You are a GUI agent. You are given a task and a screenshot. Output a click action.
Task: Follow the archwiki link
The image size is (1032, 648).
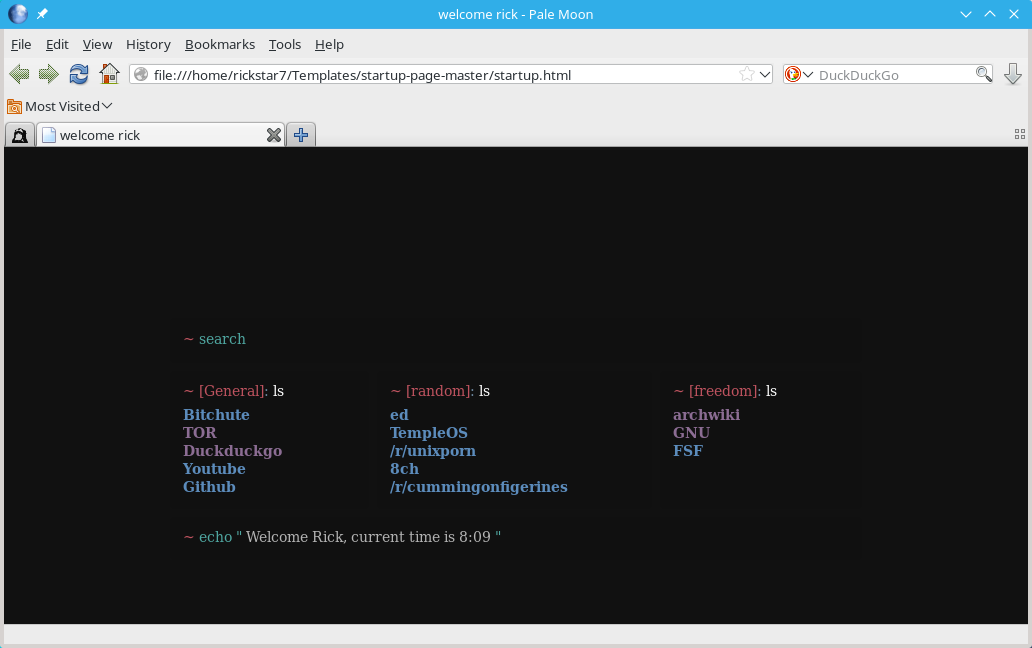pos(706,415)
